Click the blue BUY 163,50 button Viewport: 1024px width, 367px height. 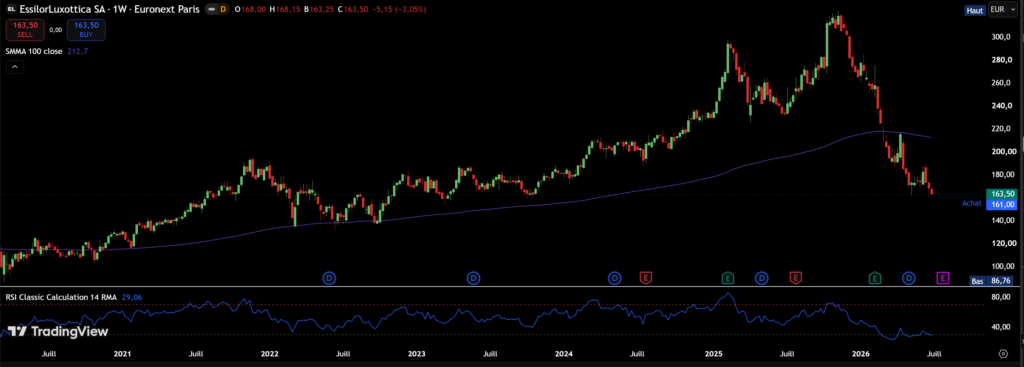pyautogui.click(x=86, y=29)
